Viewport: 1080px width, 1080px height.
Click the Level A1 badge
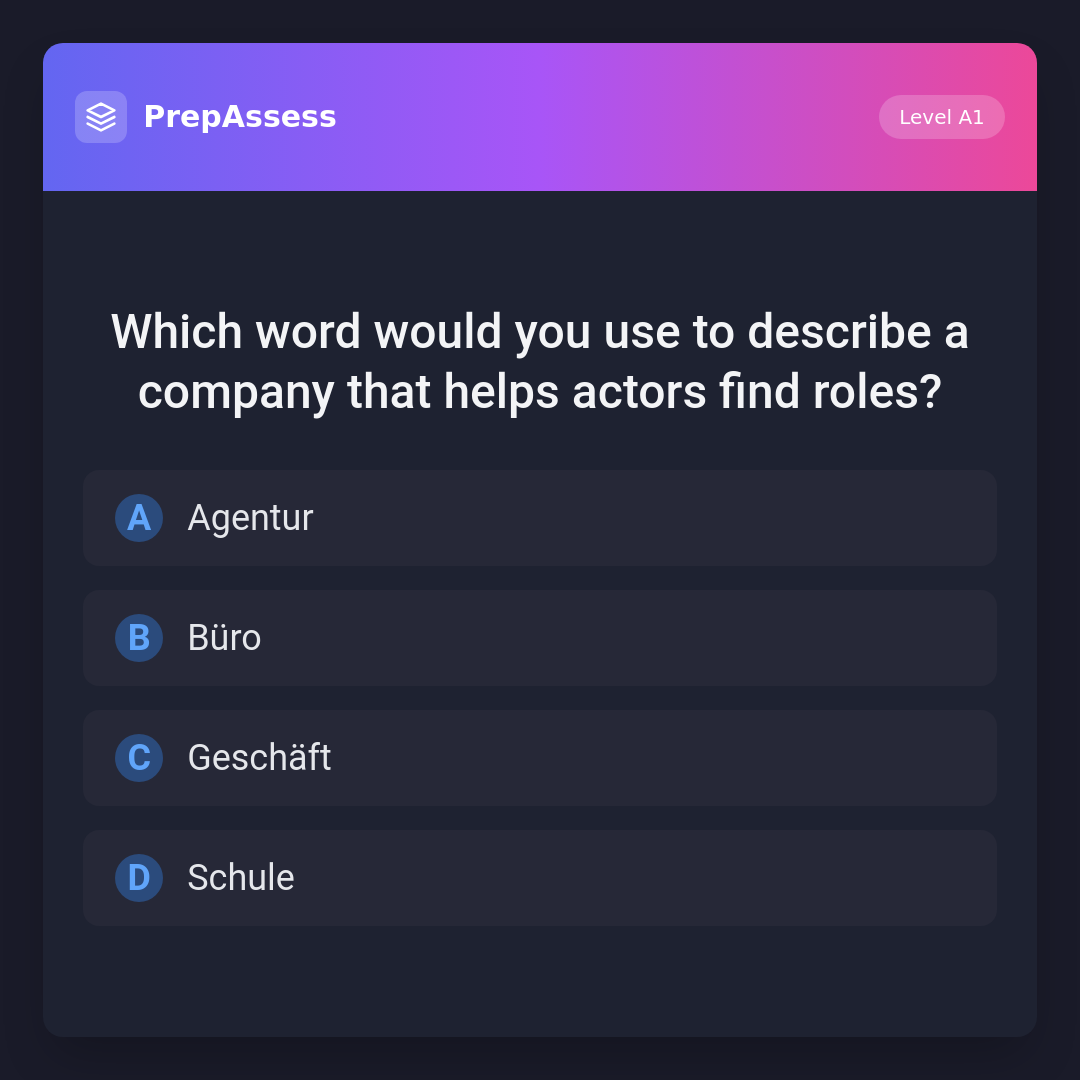coord(941,117)
